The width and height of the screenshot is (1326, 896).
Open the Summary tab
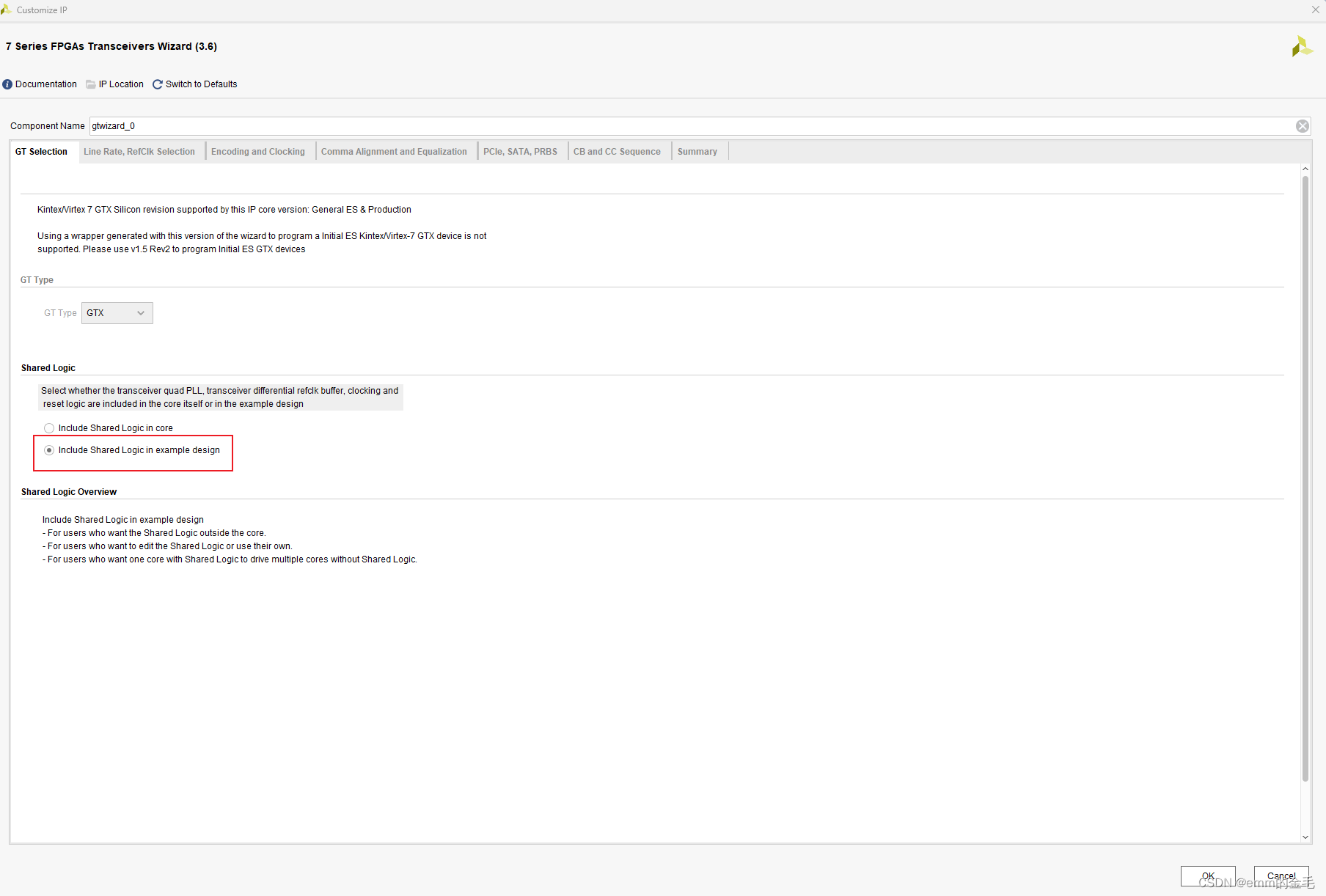[x=697, y=152]
